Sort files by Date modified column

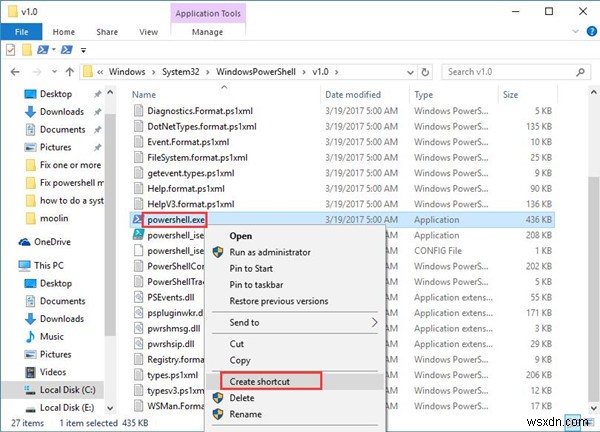click(353, 95)
